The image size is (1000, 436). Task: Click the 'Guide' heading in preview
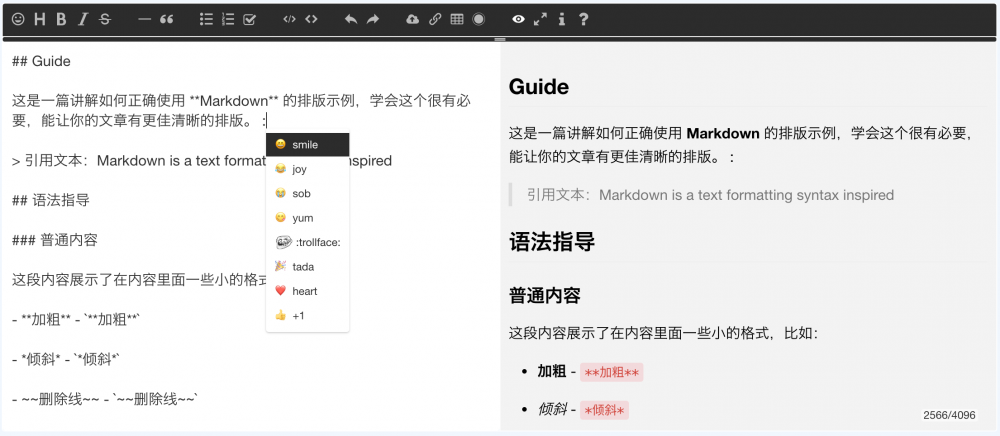point(539,87)
